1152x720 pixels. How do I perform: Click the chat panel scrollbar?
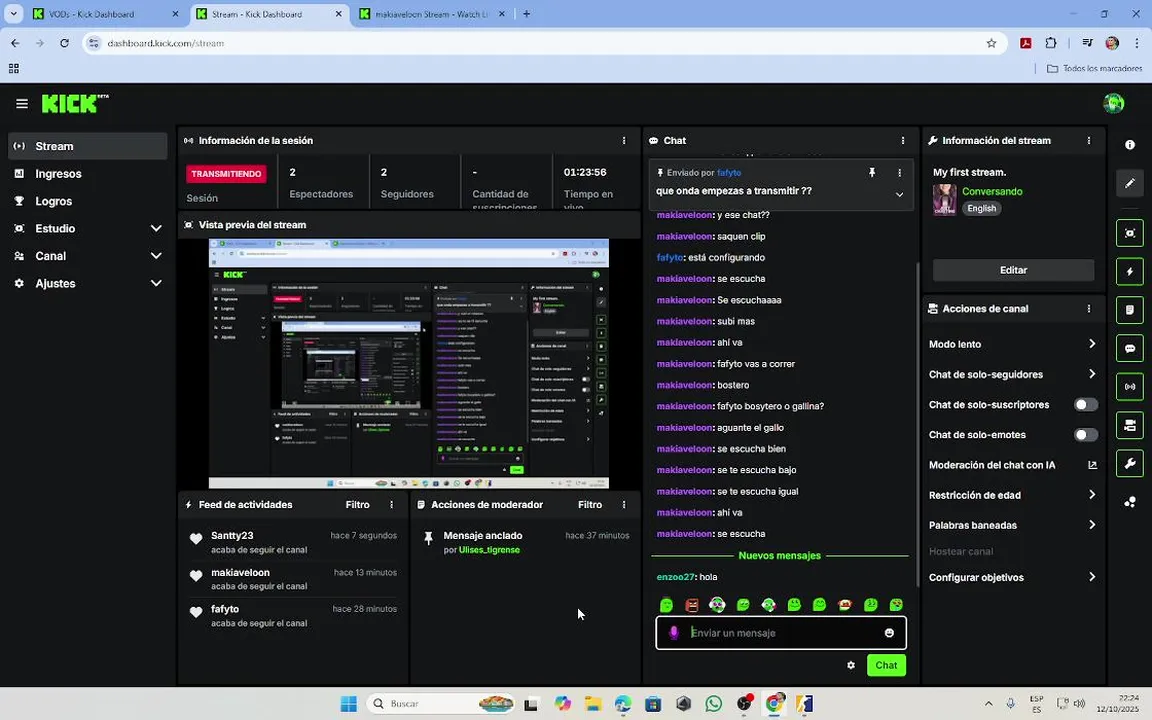[x=917, y=424]
